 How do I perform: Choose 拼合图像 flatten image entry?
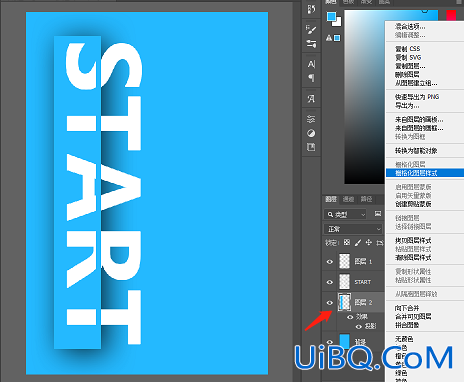click(x=407, y=325)
